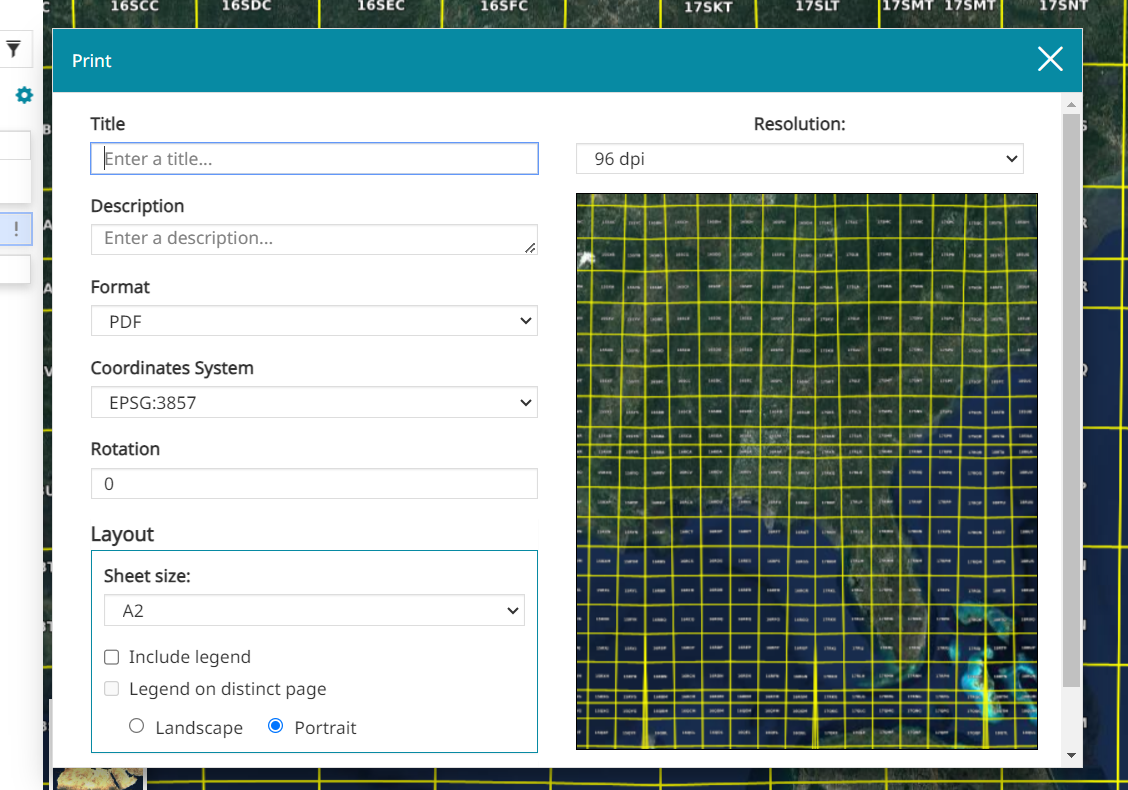Click the Print dialog vertical scrollbar thumb

[1071, 400]
